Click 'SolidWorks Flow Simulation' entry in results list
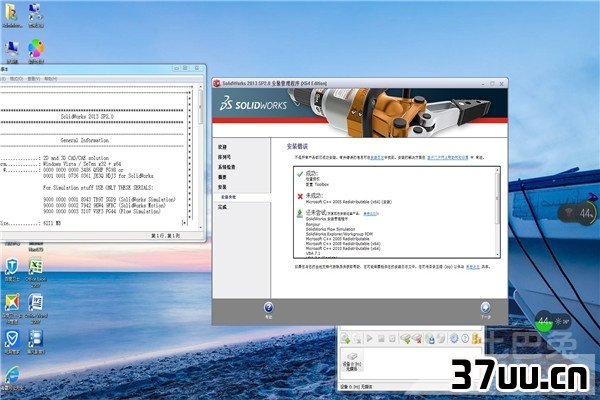 point(330,229)
